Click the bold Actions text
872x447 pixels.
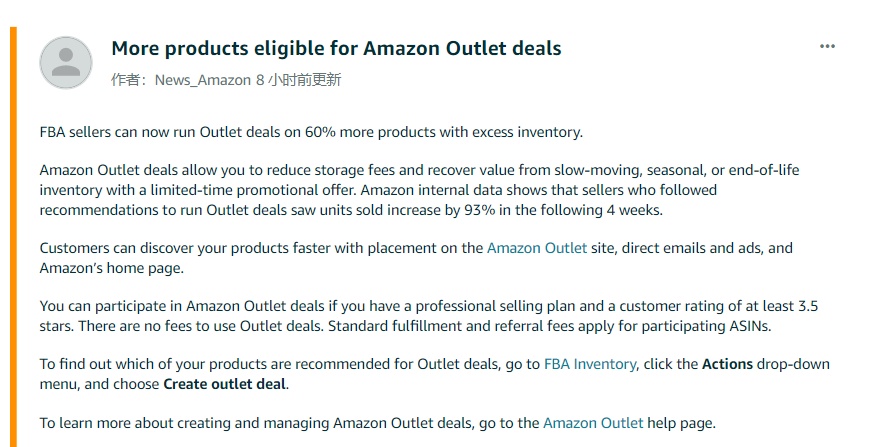coord(727,364)
